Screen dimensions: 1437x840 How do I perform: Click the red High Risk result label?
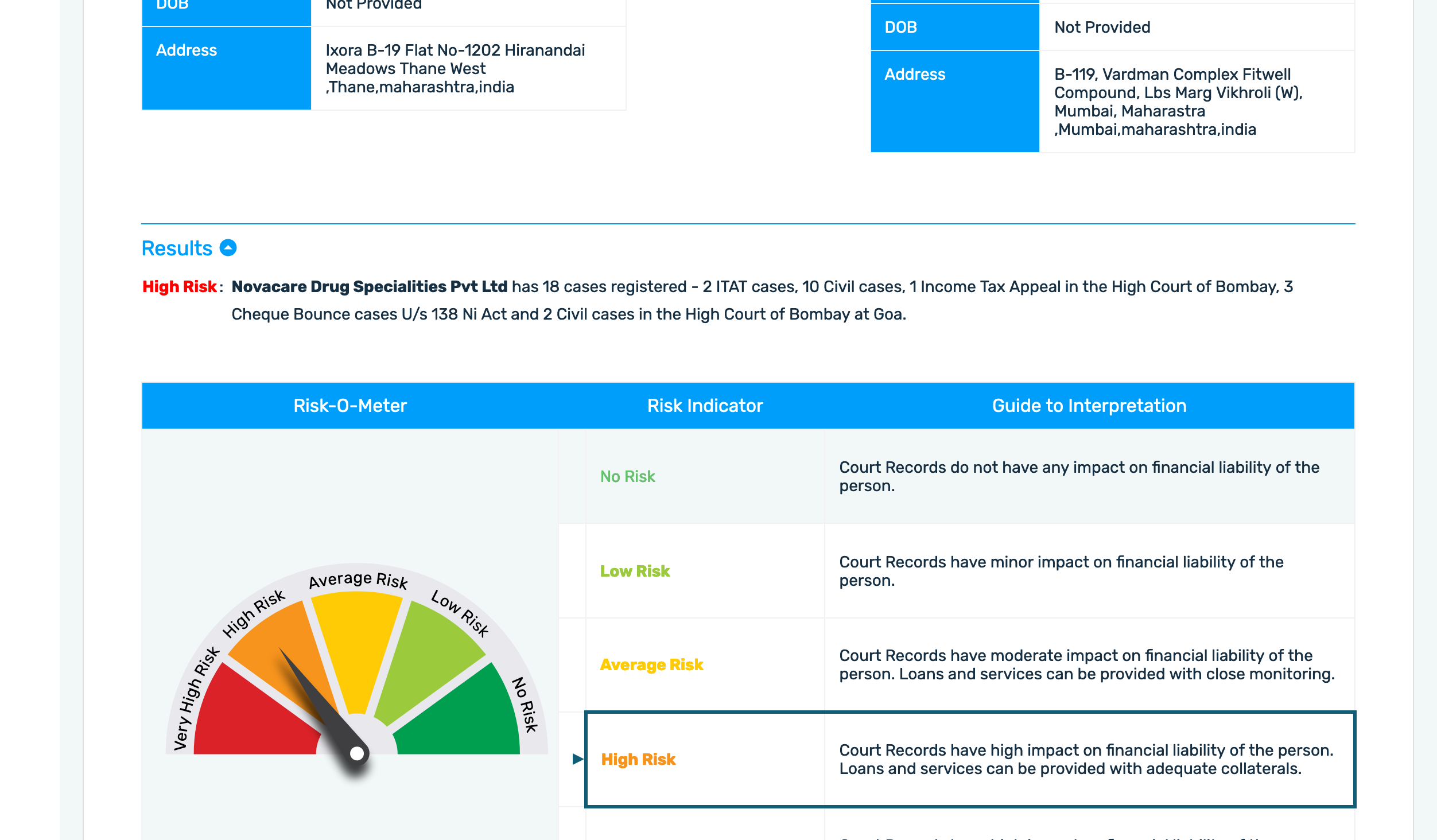click(179, 286)
